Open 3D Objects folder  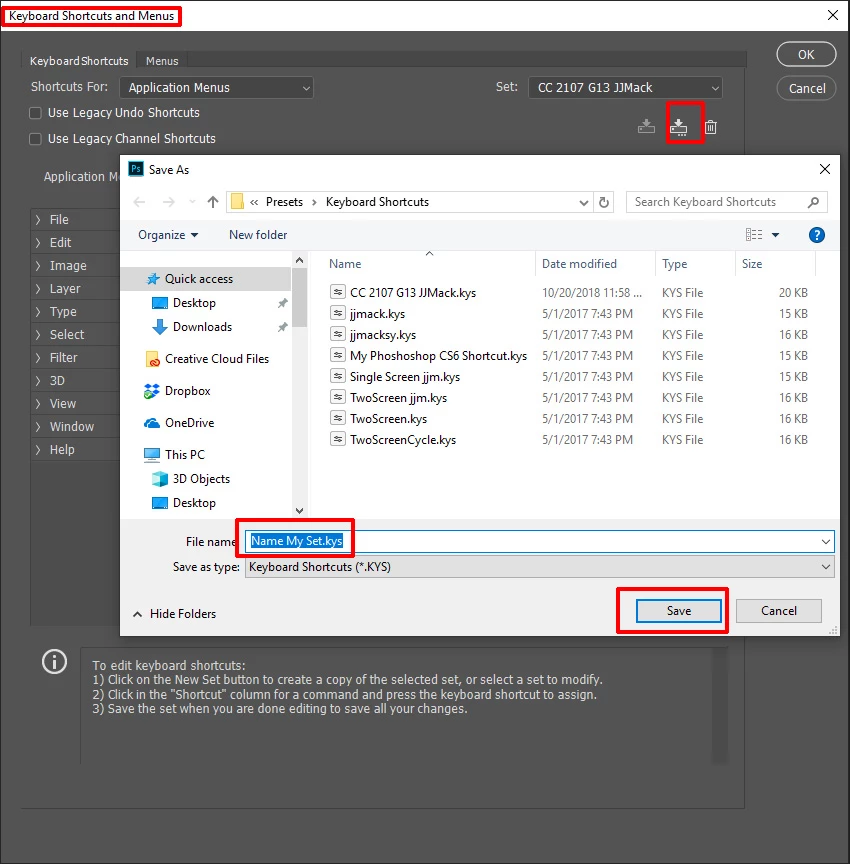[201, 479]
